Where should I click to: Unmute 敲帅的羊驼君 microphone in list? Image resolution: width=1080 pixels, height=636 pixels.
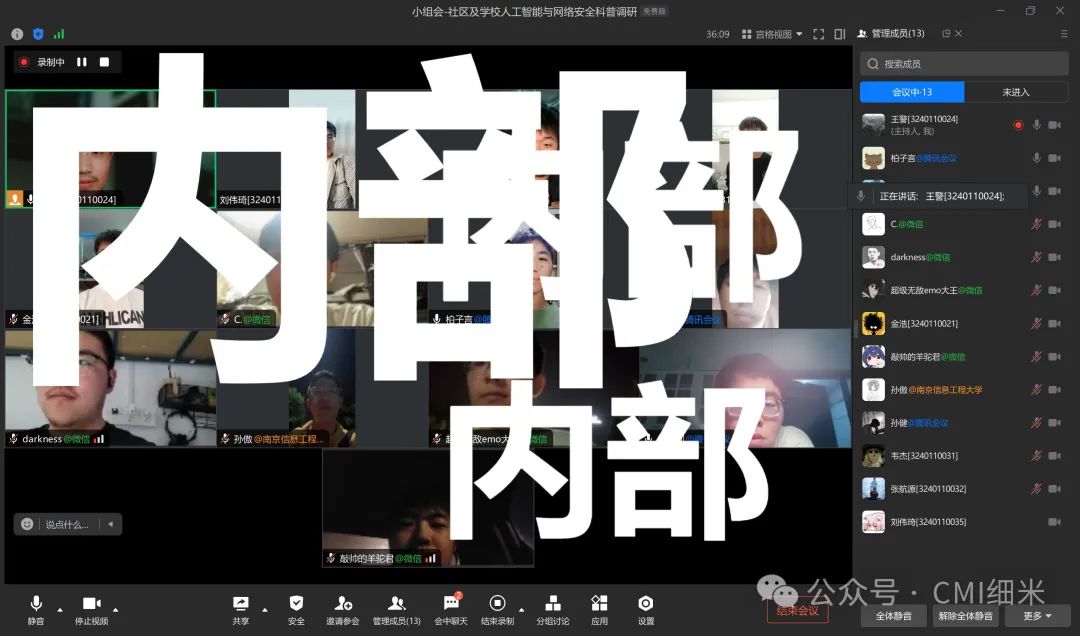[x=1037, y=356]
